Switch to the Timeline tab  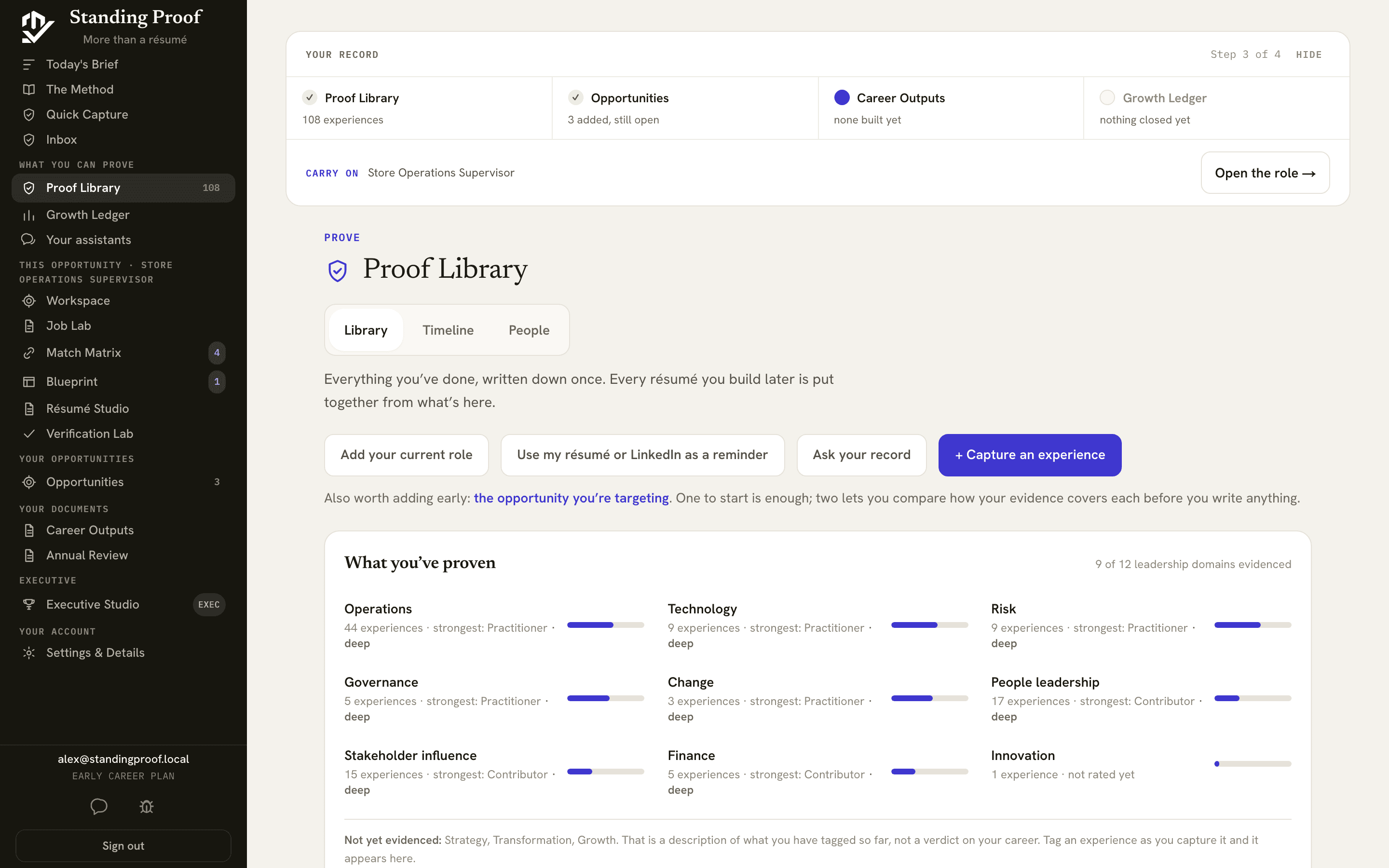(448, 330)
